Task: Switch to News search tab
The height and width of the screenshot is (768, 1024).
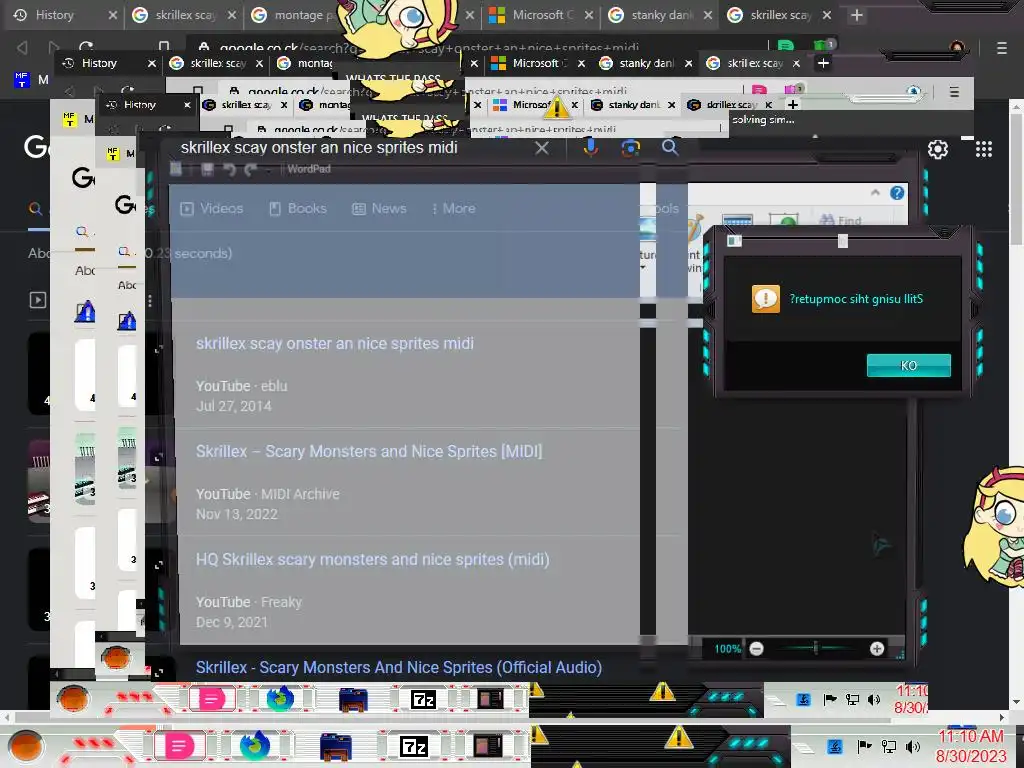Action: (379, 208)
